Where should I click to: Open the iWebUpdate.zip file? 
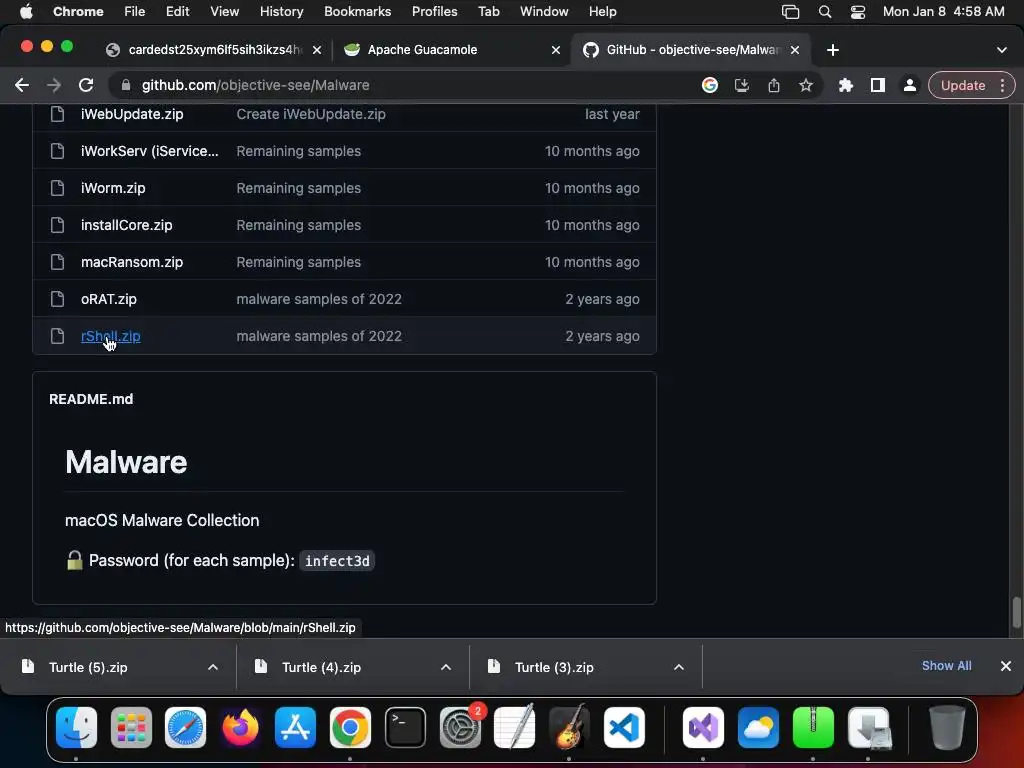(132, 114)
